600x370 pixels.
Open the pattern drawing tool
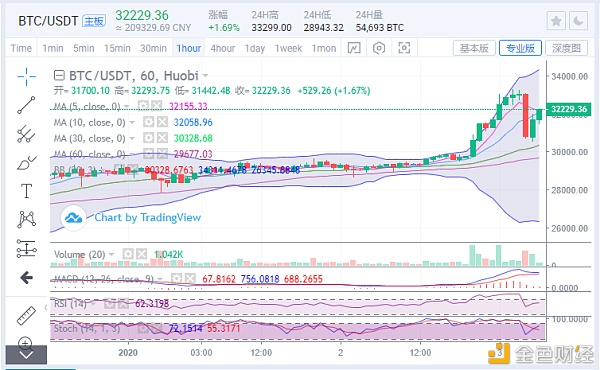click(26, 219)
